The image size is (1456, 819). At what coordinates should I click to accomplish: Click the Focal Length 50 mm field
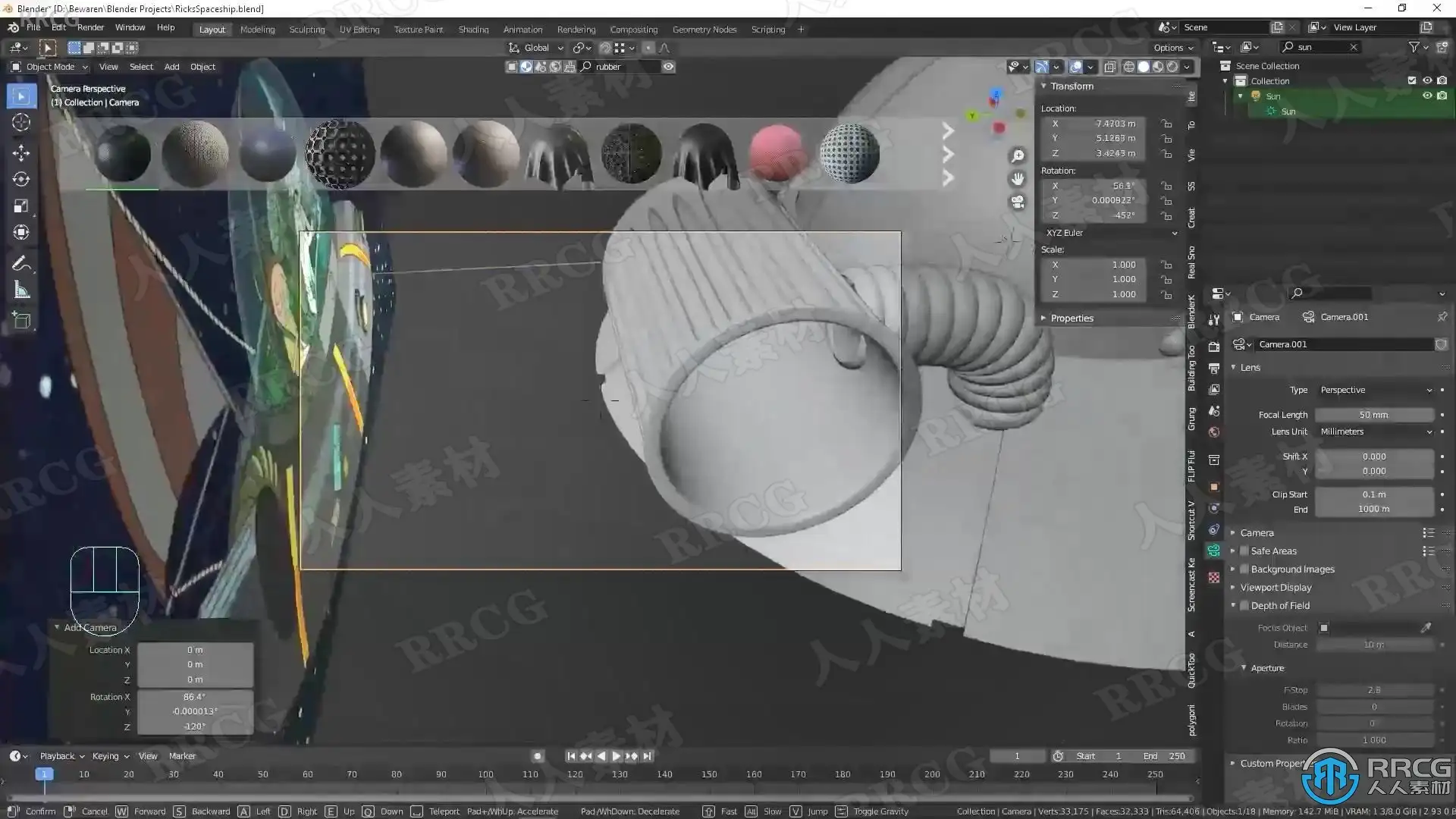pos(1373,415)
